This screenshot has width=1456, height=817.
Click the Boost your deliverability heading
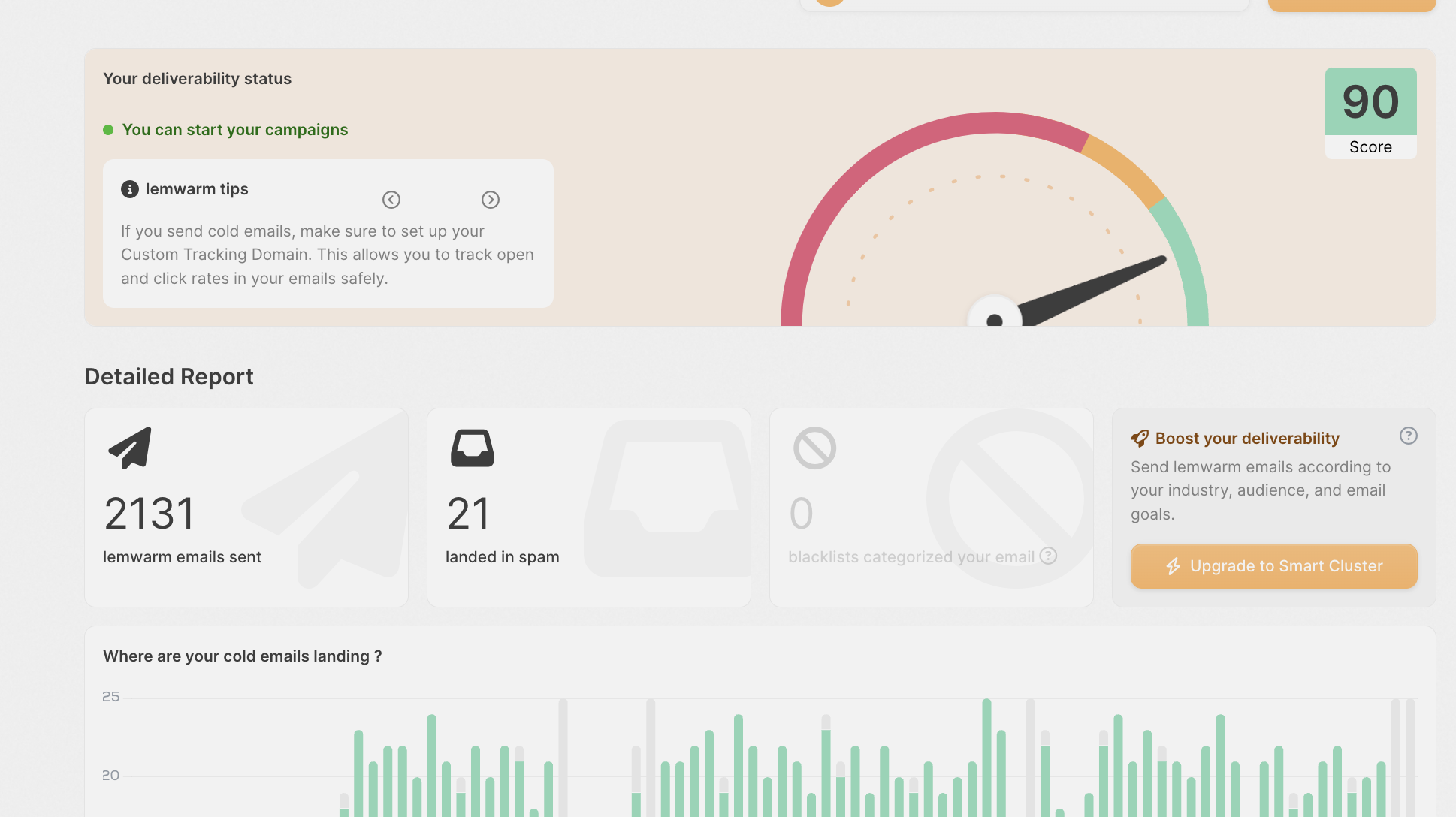point(1247,439)
